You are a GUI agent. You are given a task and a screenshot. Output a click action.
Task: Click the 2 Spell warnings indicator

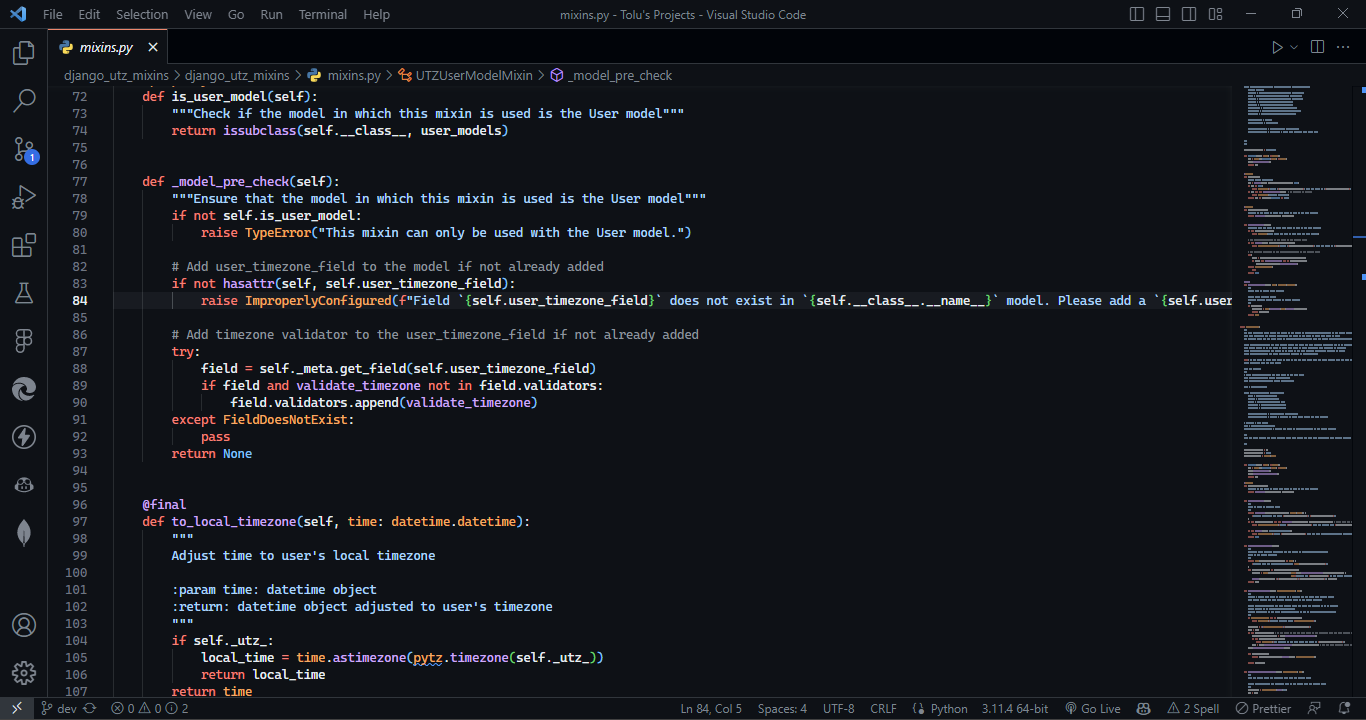1193,708
